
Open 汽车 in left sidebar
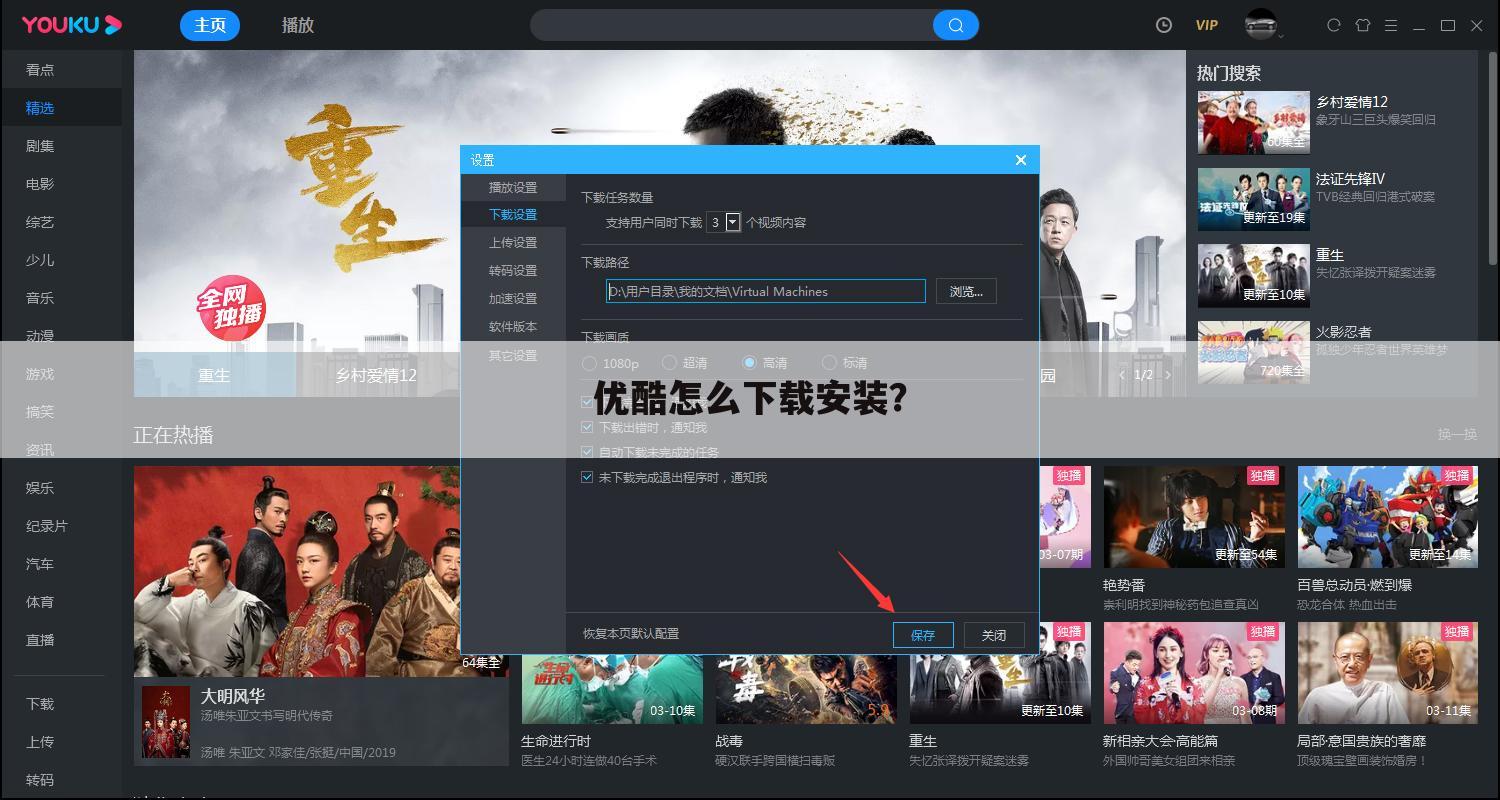click(40, 563)
